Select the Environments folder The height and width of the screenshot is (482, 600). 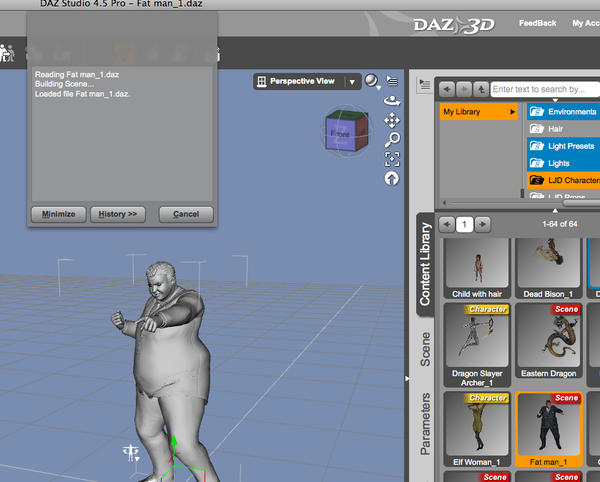click(x=563, y=111)
